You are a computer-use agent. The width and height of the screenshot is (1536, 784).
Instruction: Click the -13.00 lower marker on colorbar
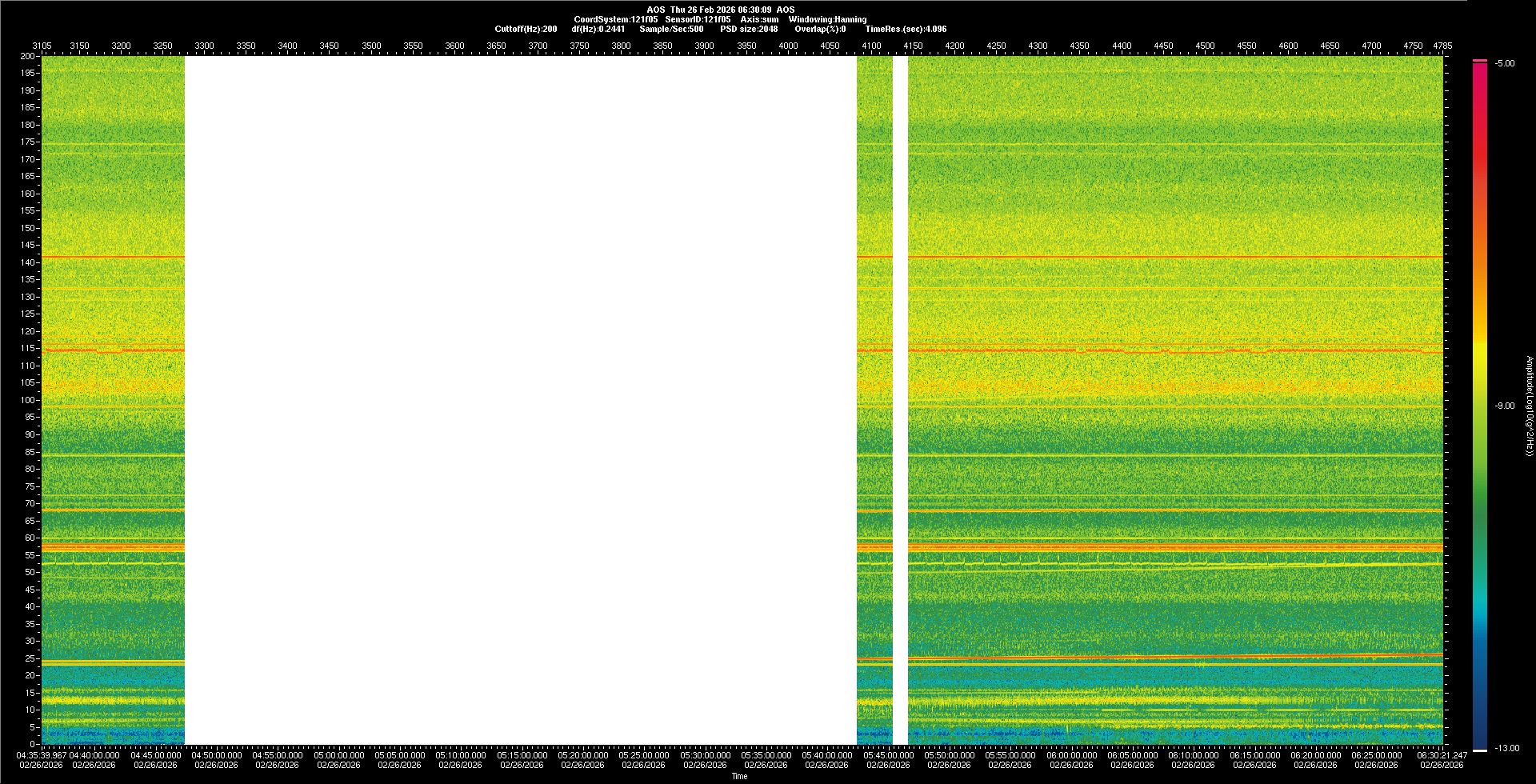point(1506,748)
